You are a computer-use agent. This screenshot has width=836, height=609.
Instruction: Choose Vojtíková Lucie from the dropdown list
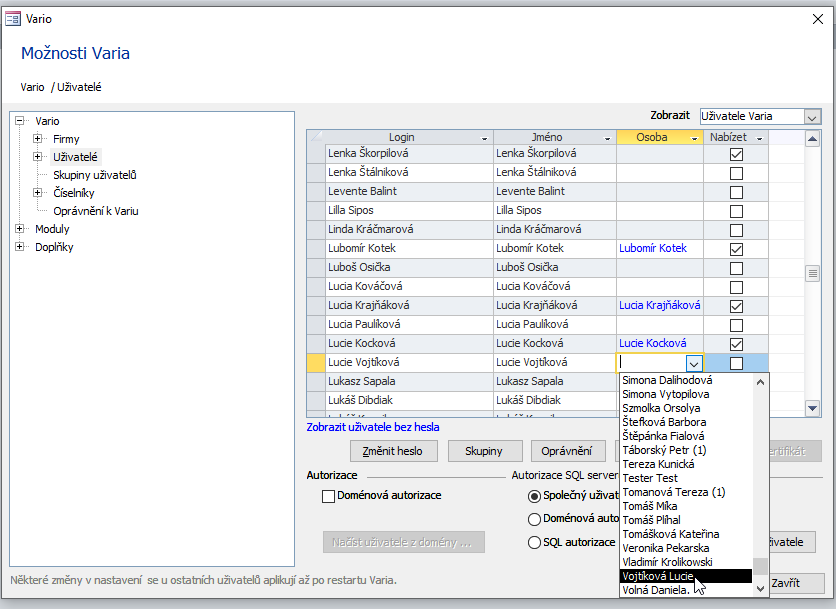[686, 576]
